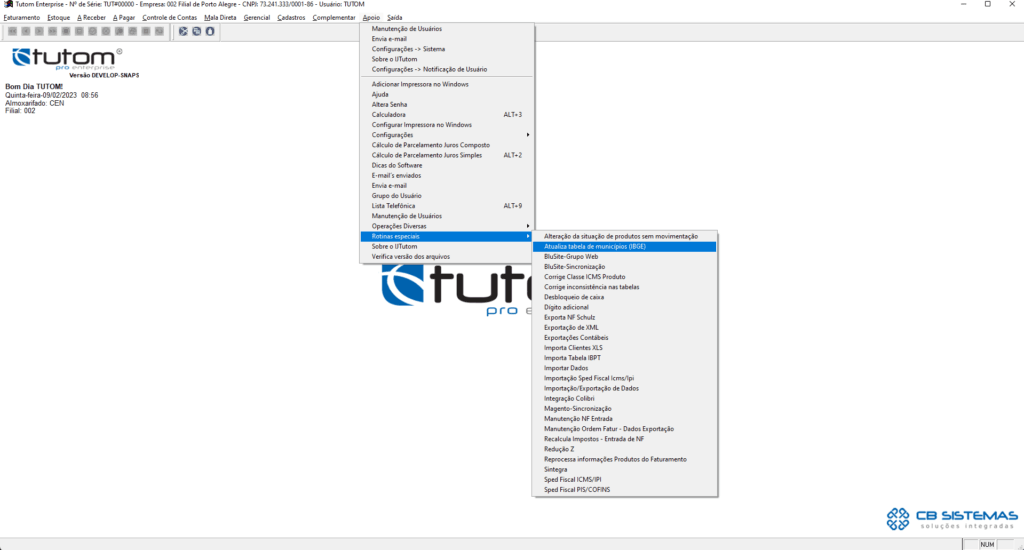Viewport: 1024px width, 550px height.
Task: Click the grayed-out last record toolbar icon
Action: [x=52, y=31]
